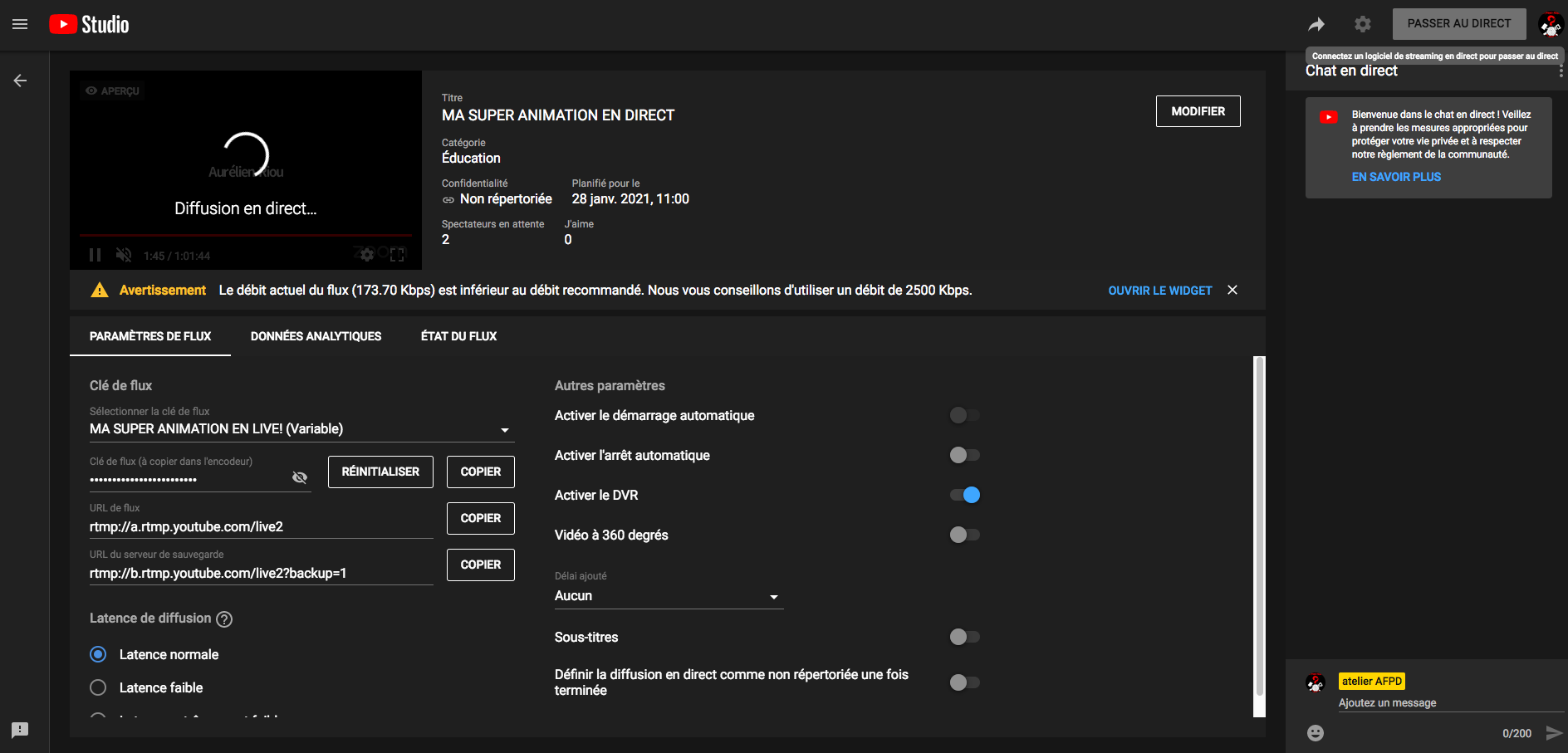Open stream settings gear icon
The height and width of the screenshot is (753, 1568).
(1362, 24)
